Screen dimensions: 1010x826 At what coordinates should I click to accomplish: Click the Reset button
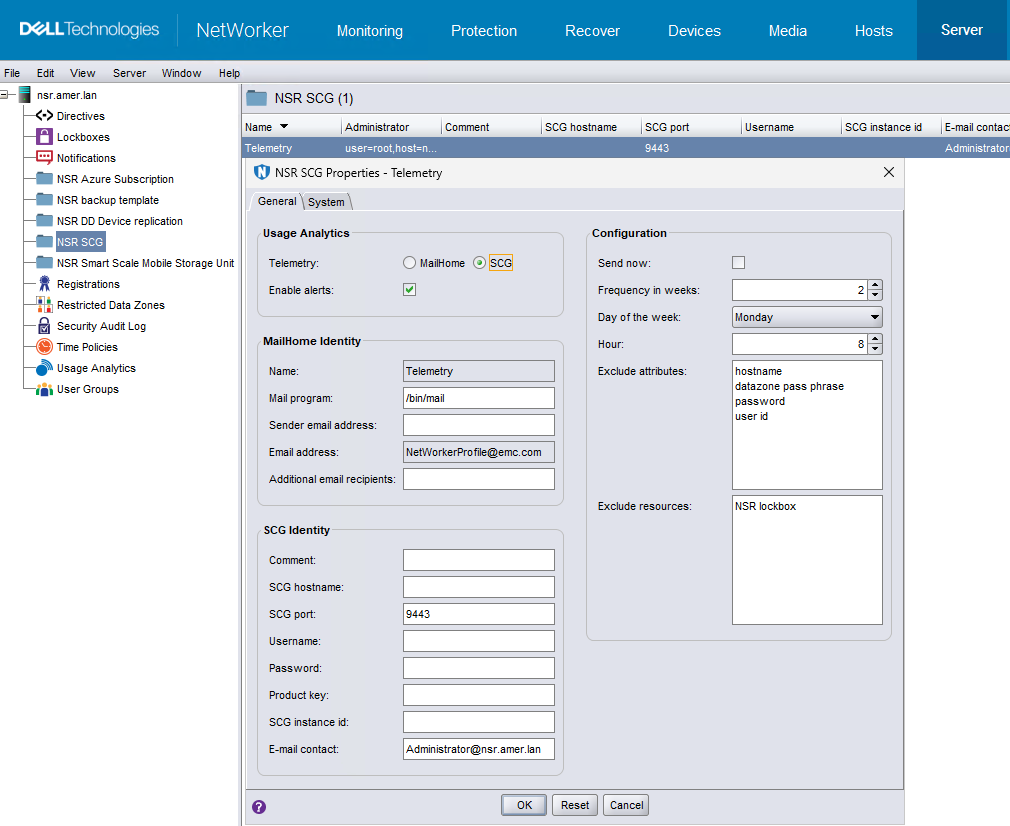click(574, 805)
